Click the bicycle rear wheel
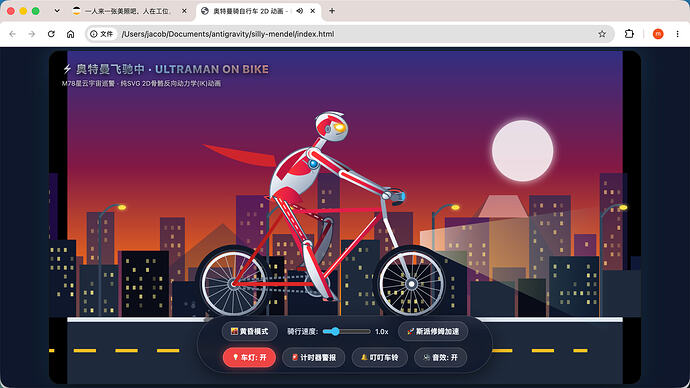The width and height of the screenshot is (690, 388). 233,283
